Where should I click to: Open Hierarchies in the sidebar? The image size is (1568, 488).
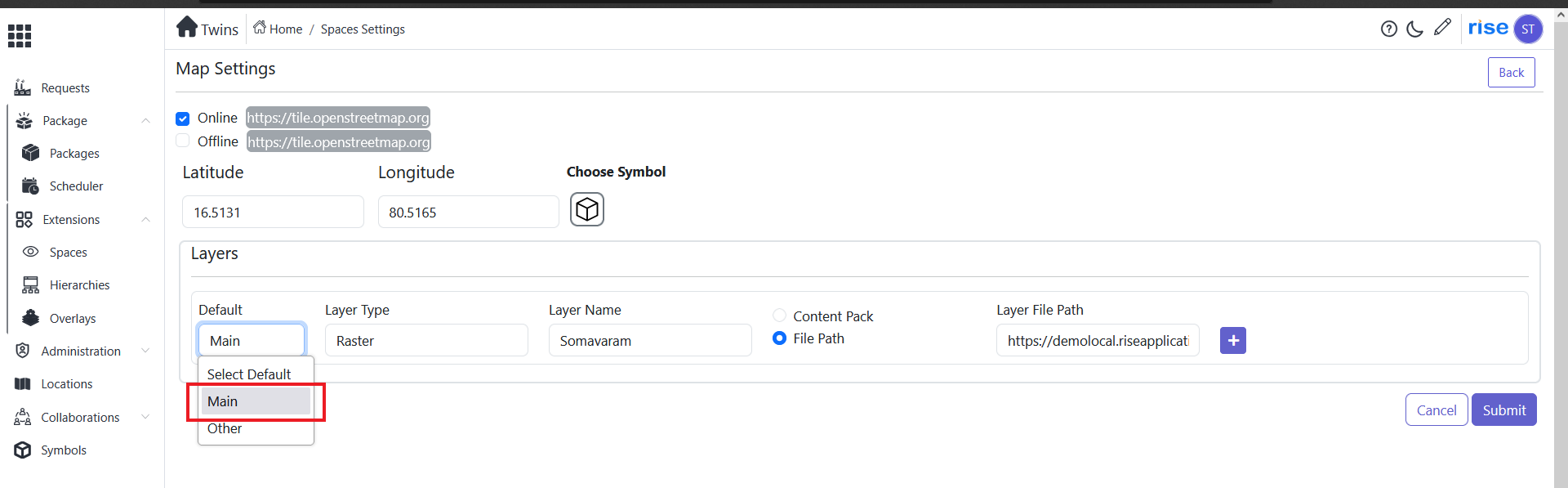pos(80,285)
